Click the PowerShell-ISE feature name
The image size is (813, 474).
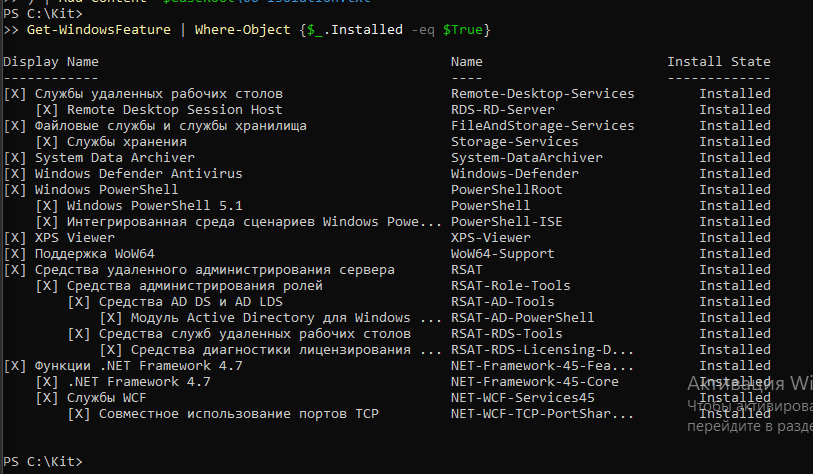coord(507,222)
